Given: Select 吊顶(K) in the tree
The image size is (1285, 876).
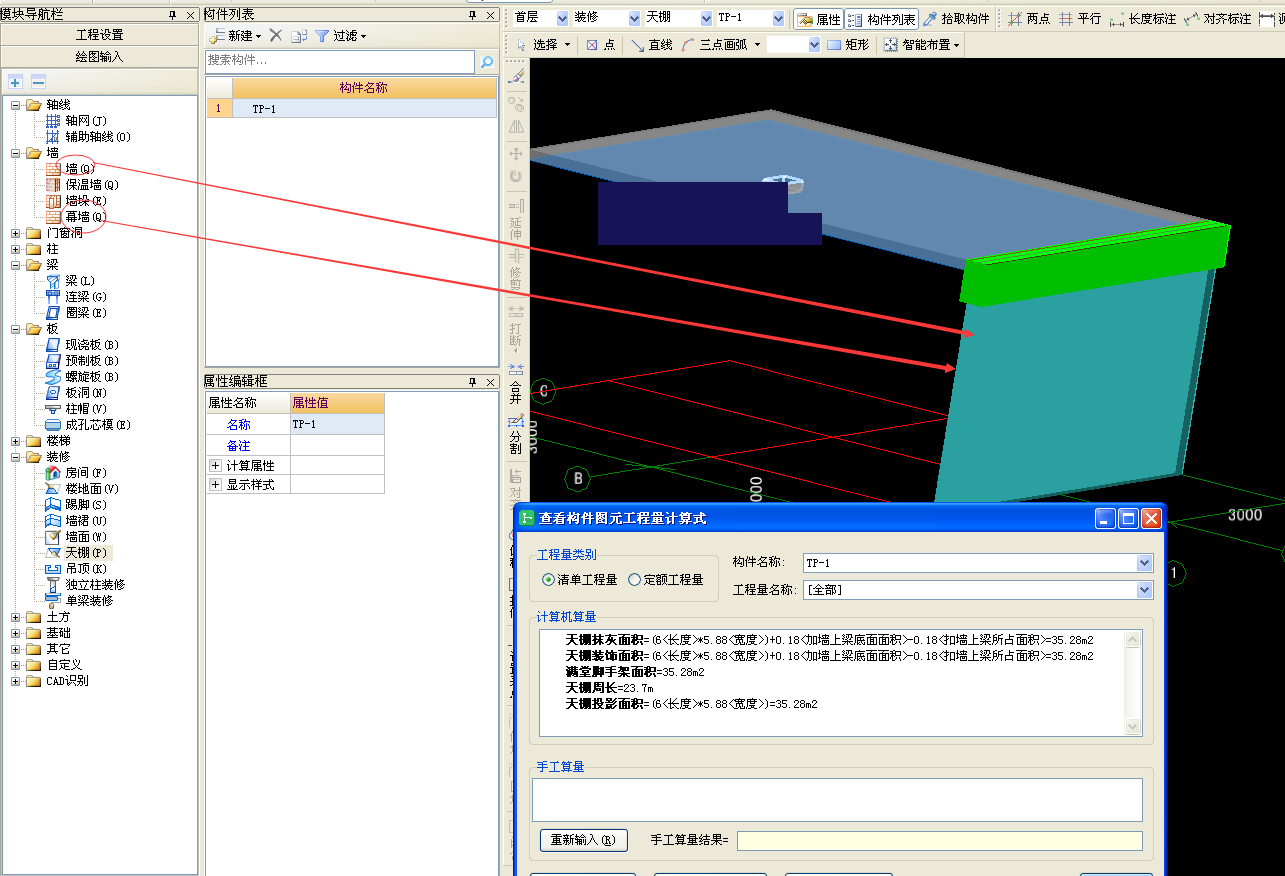Looking at the screenshot, I should (86, 568).
